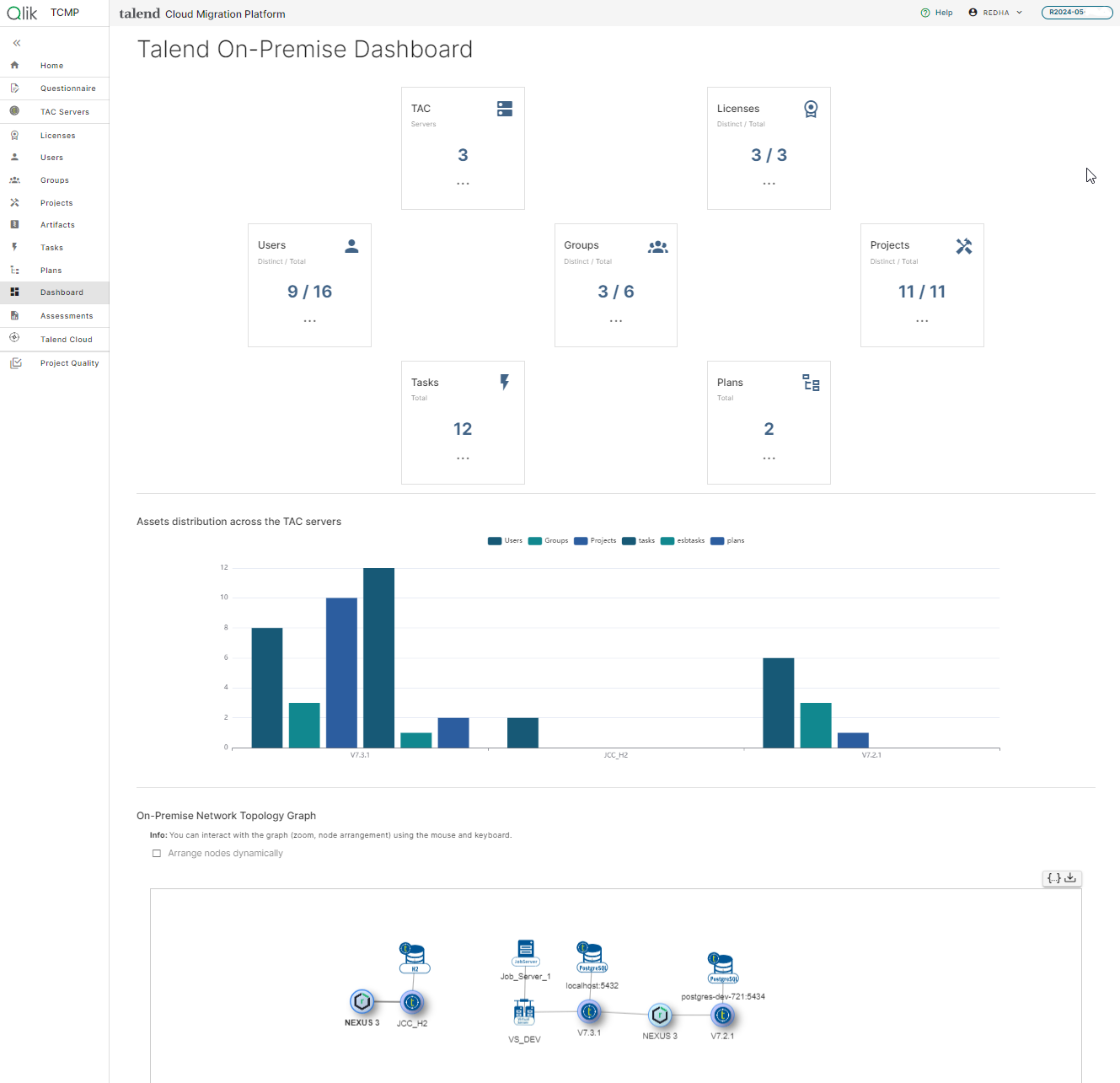Viewport: 1120px width, 1083px height.
Task: Expand details ellipsis on Tasks card
Action: [x=463, y=458]
